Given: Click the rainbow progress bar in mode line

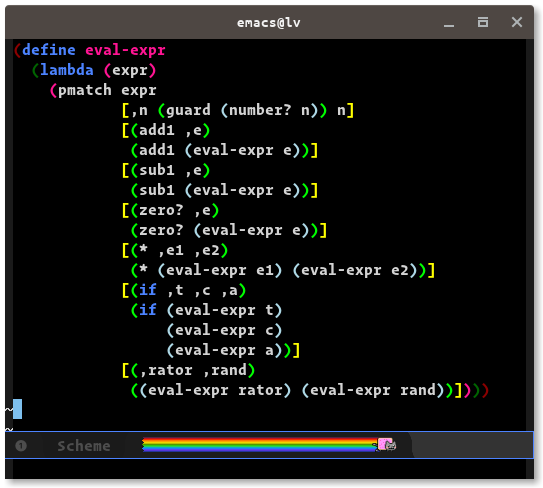Looking at the screenshot, I should click(x=260, y=445).
